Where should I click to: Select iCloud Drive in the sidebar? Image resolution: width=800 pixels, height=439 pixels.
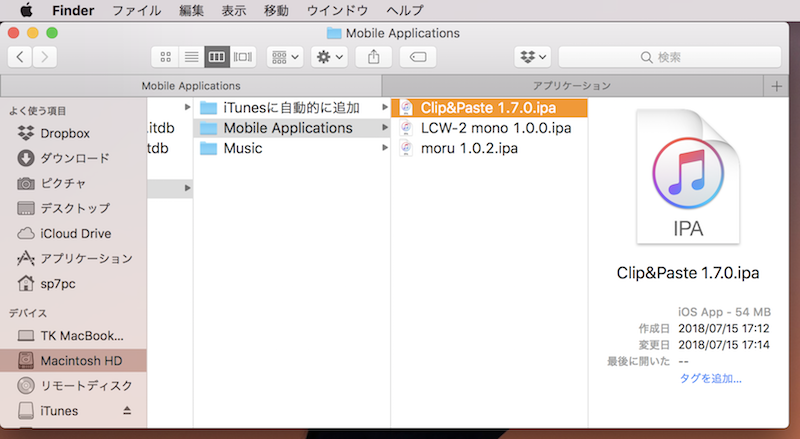[x=78, y=233]
